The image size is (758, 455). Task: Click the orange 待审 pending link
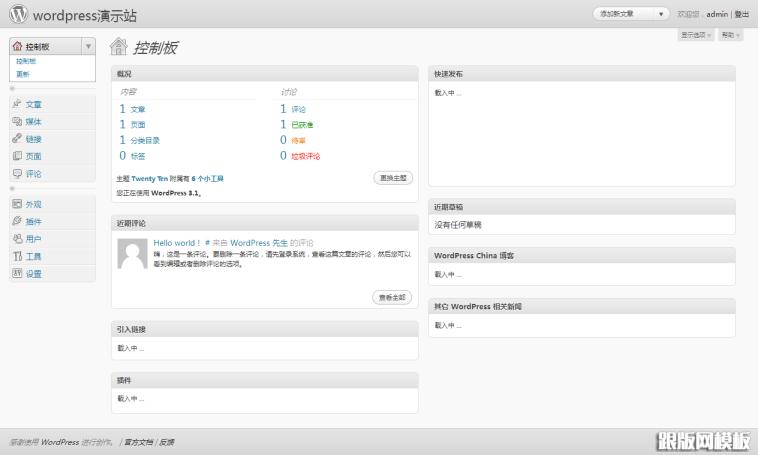(298, 140)
